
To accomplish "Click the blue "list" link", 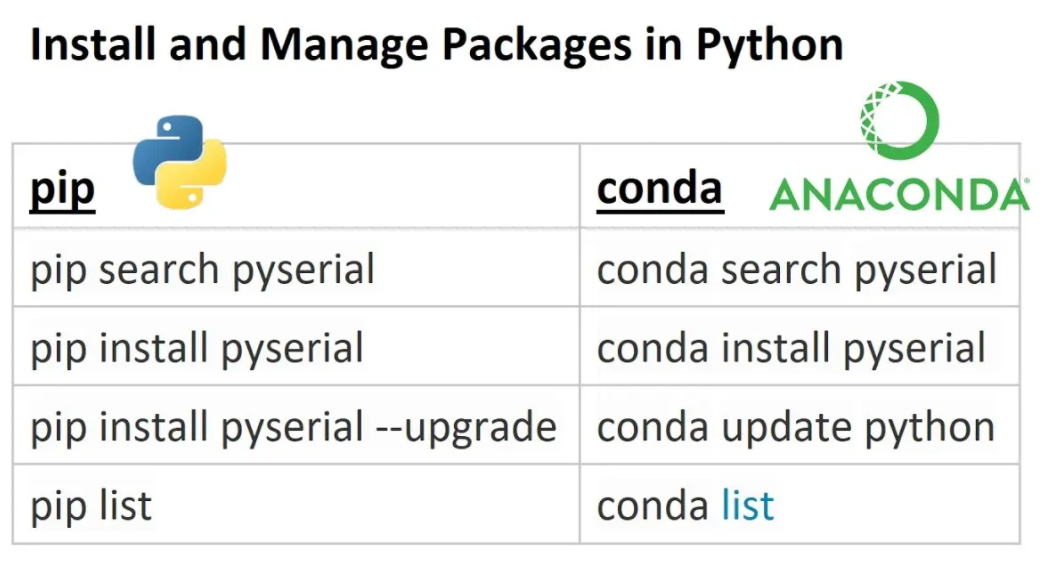I will pos(747,506).
